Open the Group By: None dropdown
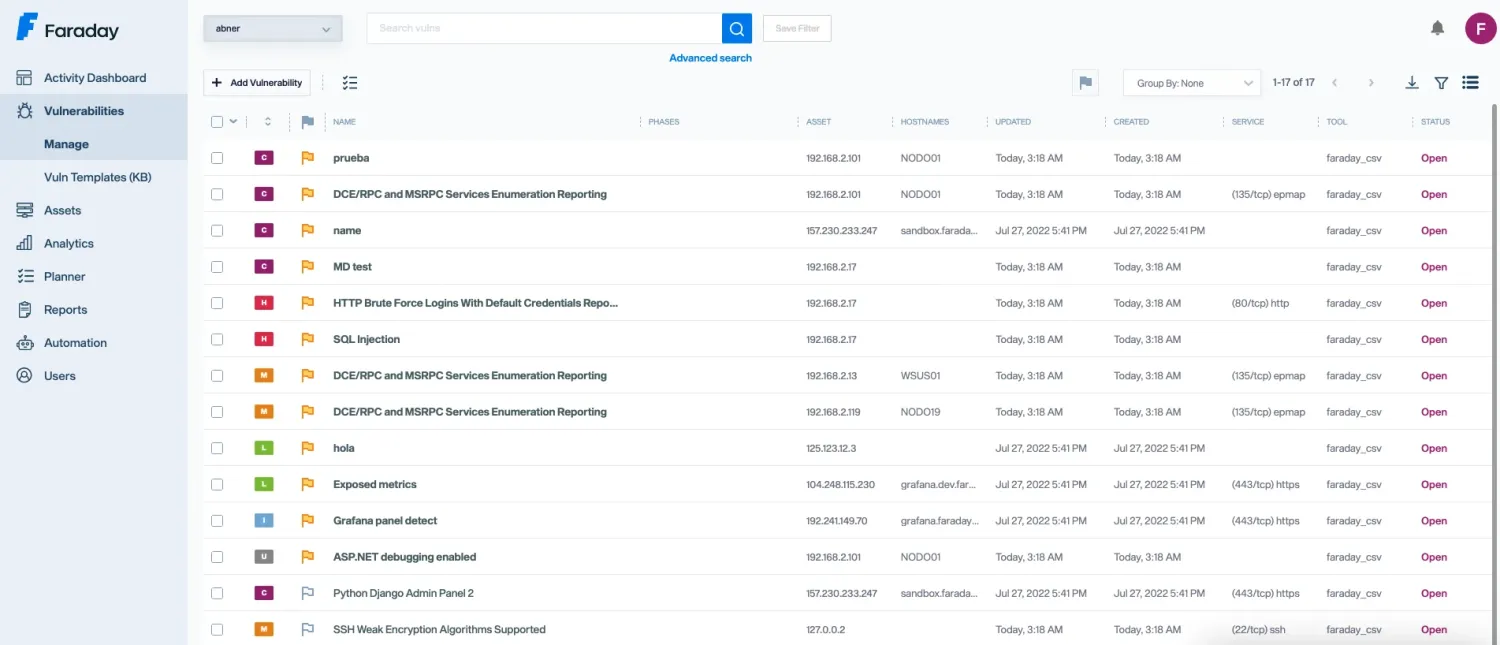 point(1191,83)
